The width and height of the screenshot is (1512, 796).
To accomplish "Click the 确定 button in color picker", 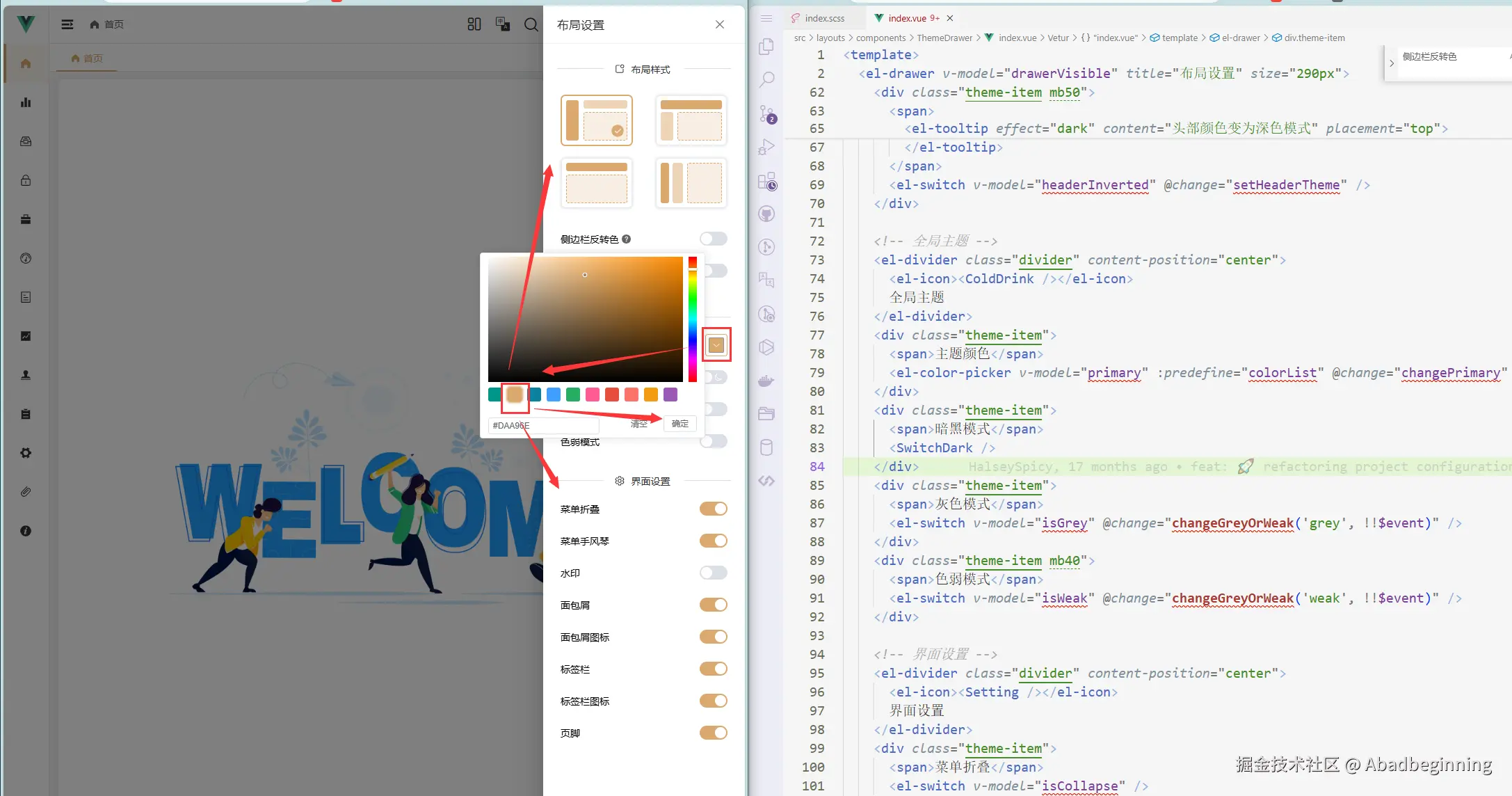I will pyautogui.click(x=679, y=424).
